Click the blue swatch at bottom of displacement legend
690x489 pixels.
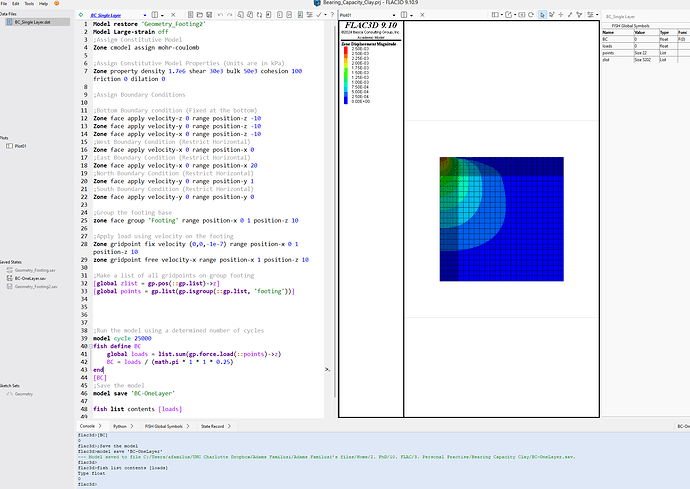click(346, 101)
